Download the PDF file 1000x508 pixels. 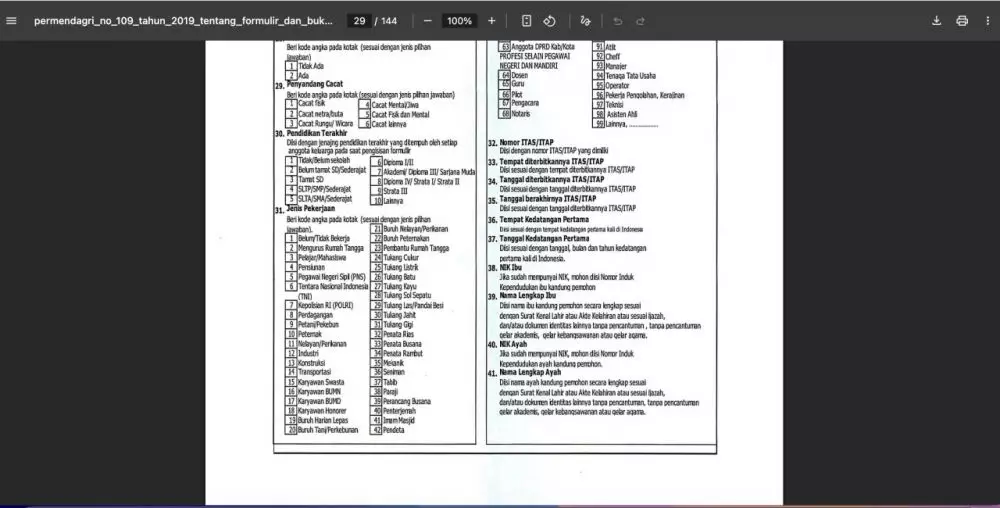(937, 21)
